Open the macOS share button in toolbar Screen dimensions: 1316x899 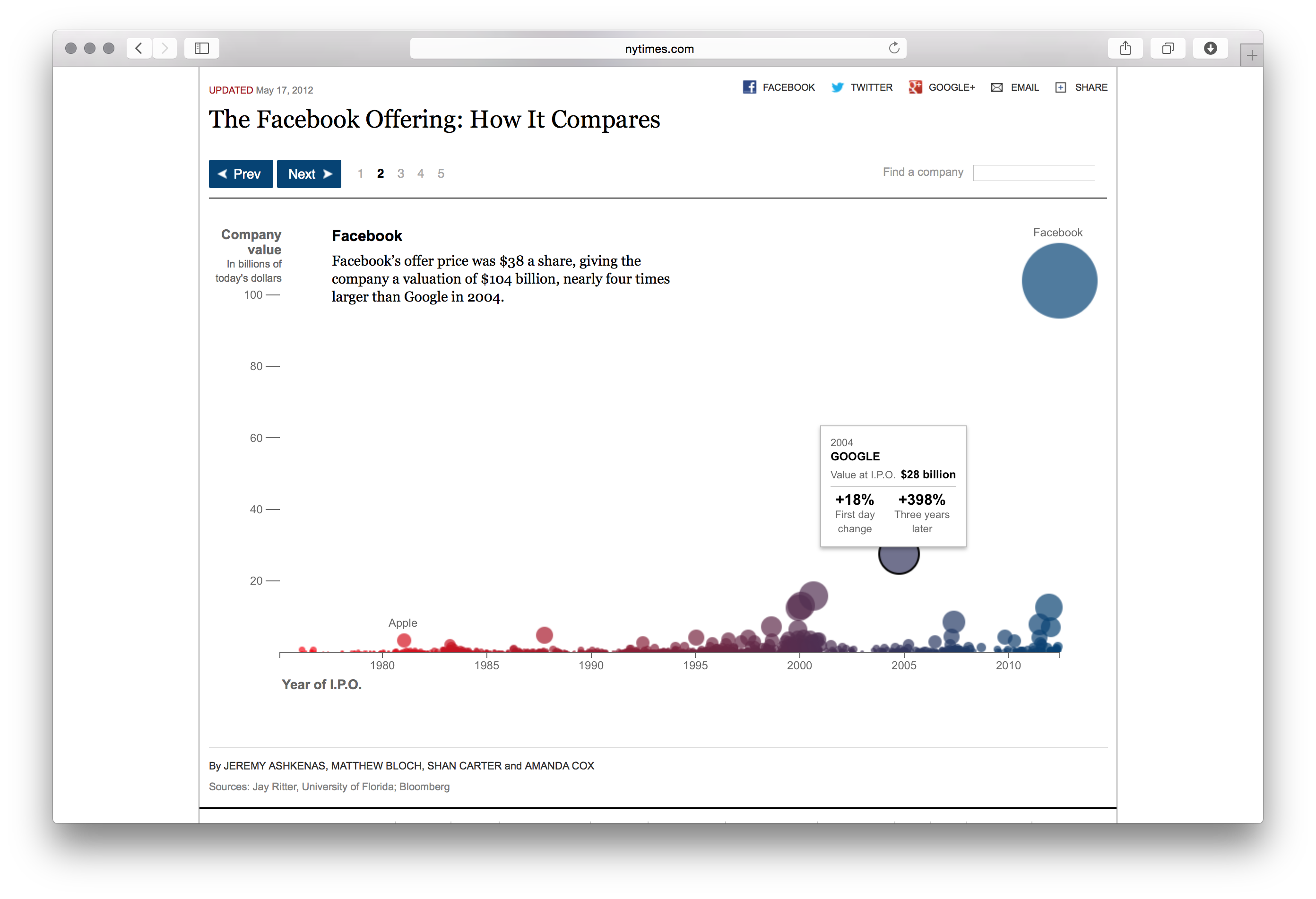point(1125,48)
